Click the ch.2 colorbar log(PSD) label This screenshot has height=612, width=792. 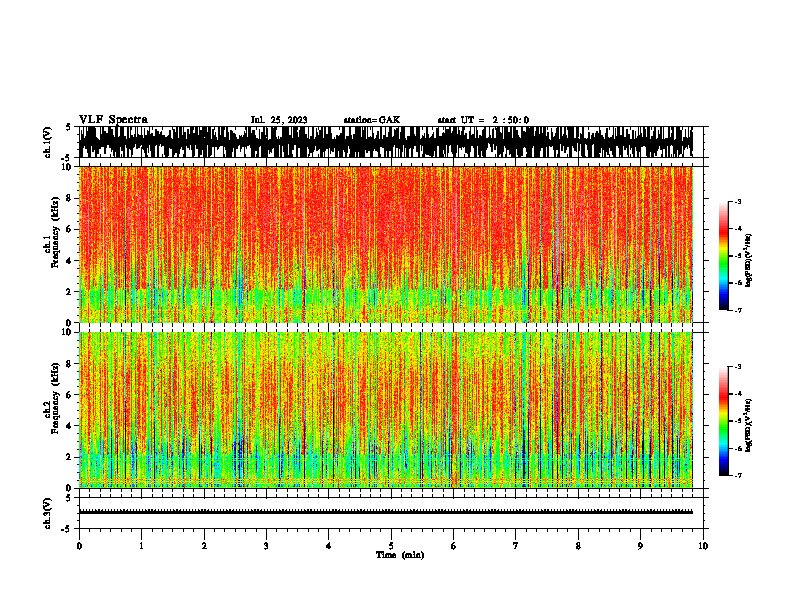point(749,425)
